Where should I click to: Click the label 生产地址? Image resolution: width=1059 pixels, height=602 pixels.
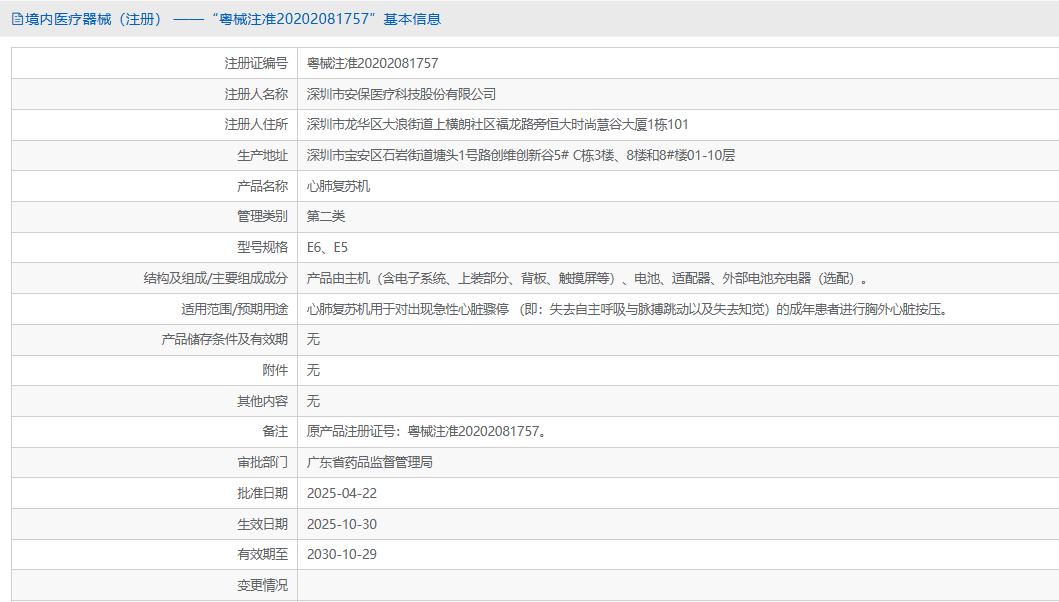click(262, 155)
